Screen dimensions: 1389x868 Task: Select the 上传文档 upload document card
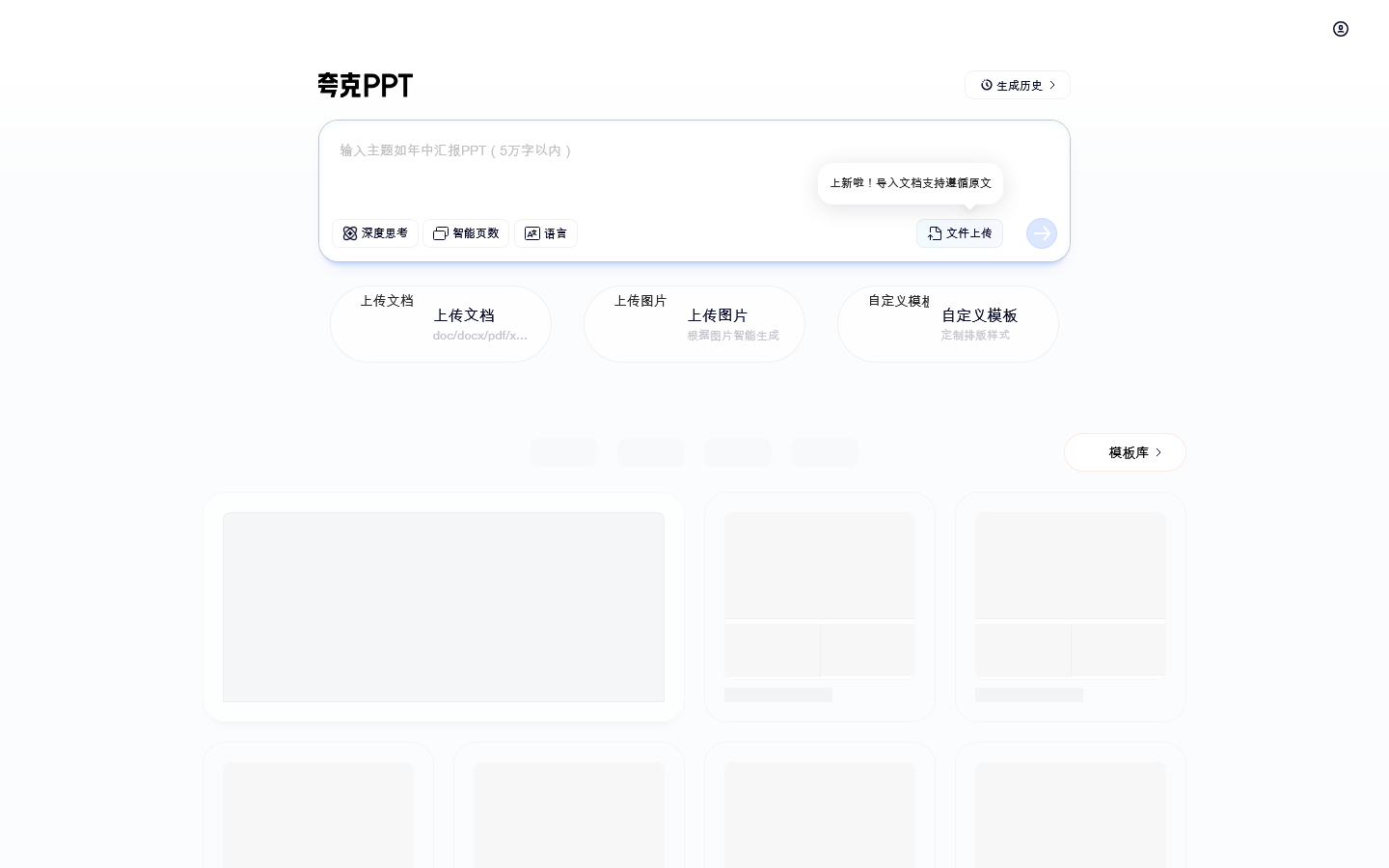tap(441, 324)
